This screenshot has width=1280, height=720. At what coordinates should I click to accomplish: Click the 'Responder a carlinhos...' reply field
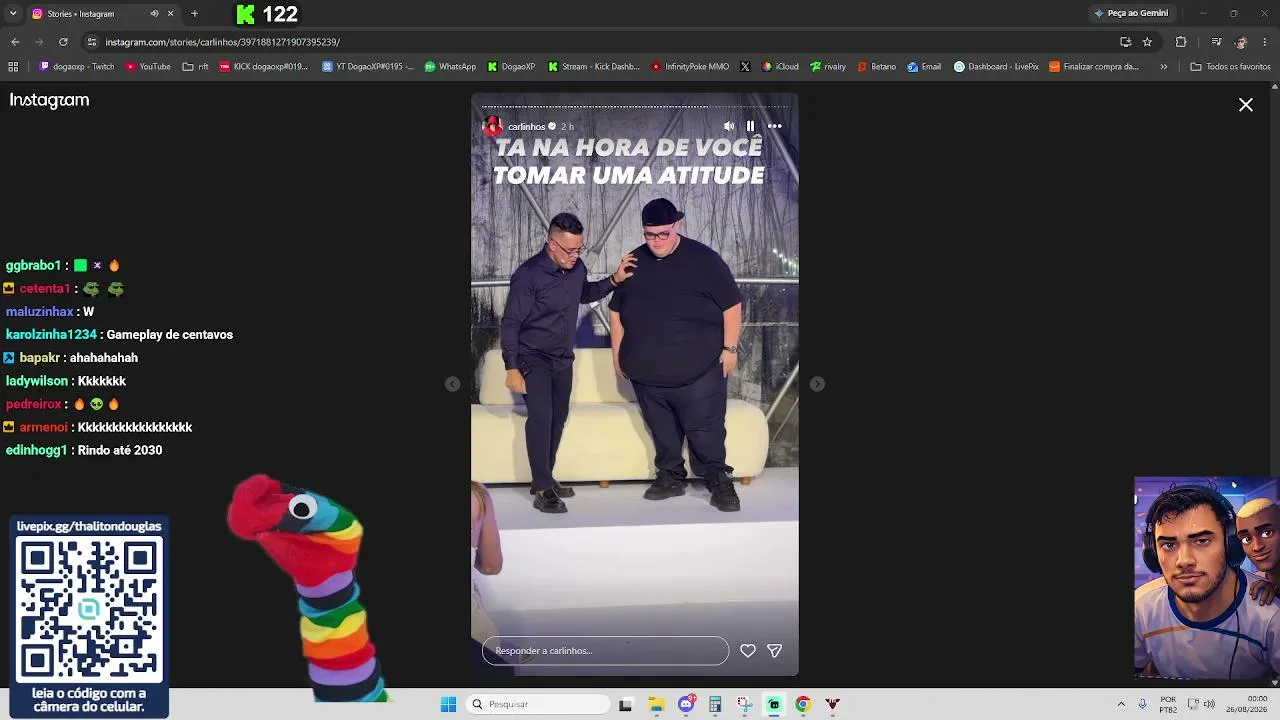point(605,651)
